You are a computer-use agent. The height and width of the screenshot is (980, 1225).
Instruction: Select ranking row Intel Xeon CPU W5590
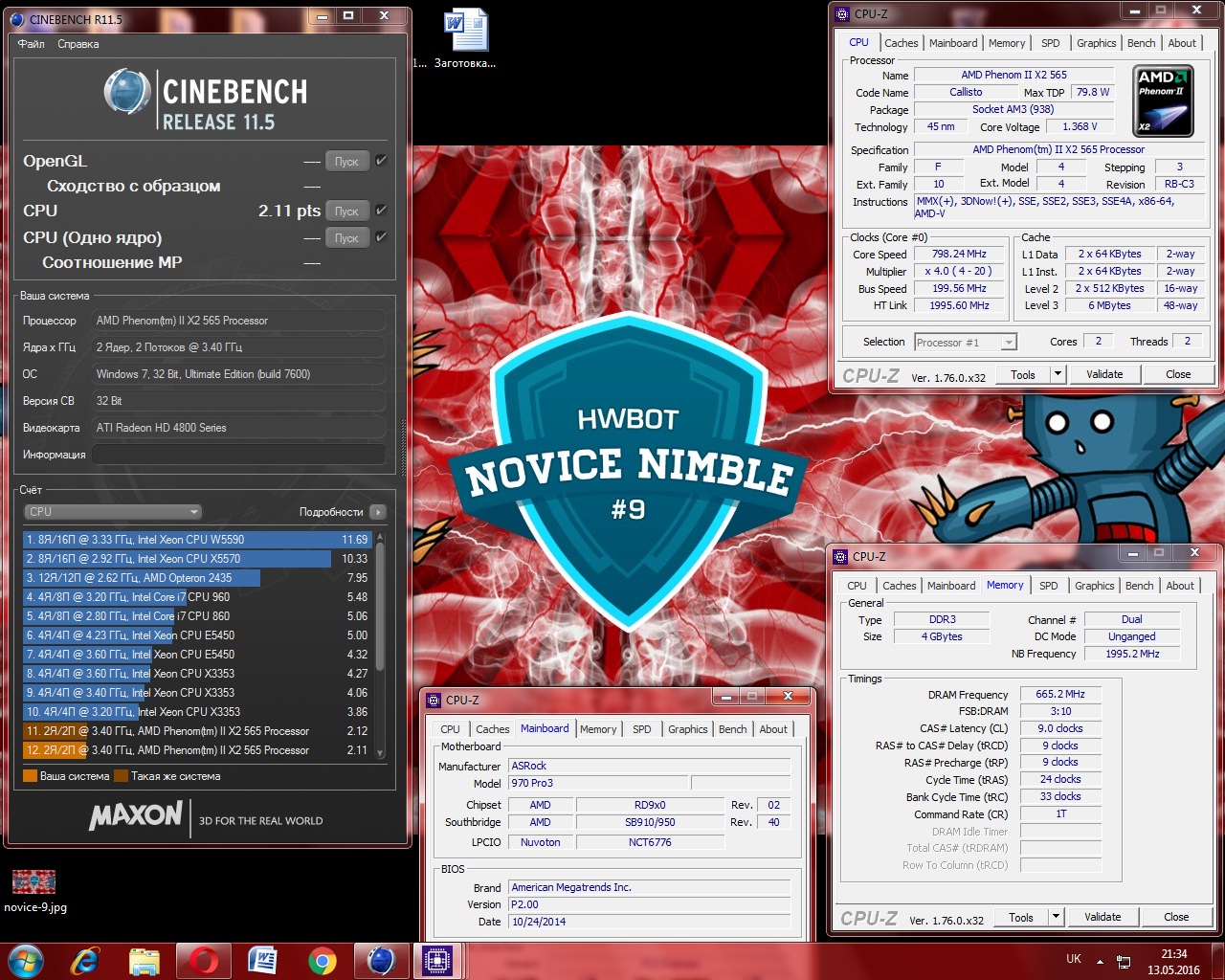coord(197,540)
